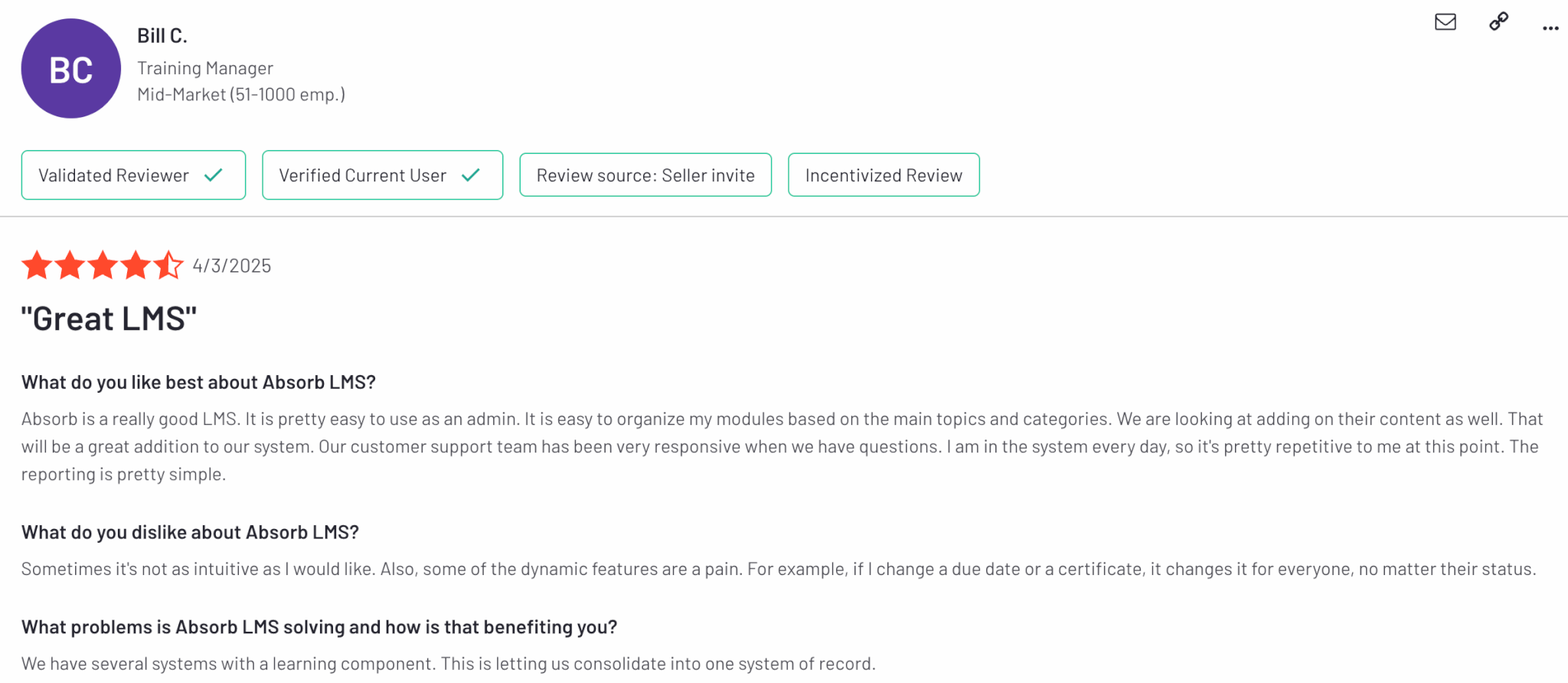The width and height of the screenshot is (1568, 683).
Task: Click "What do you like best" heading
Action: point(198,382)
